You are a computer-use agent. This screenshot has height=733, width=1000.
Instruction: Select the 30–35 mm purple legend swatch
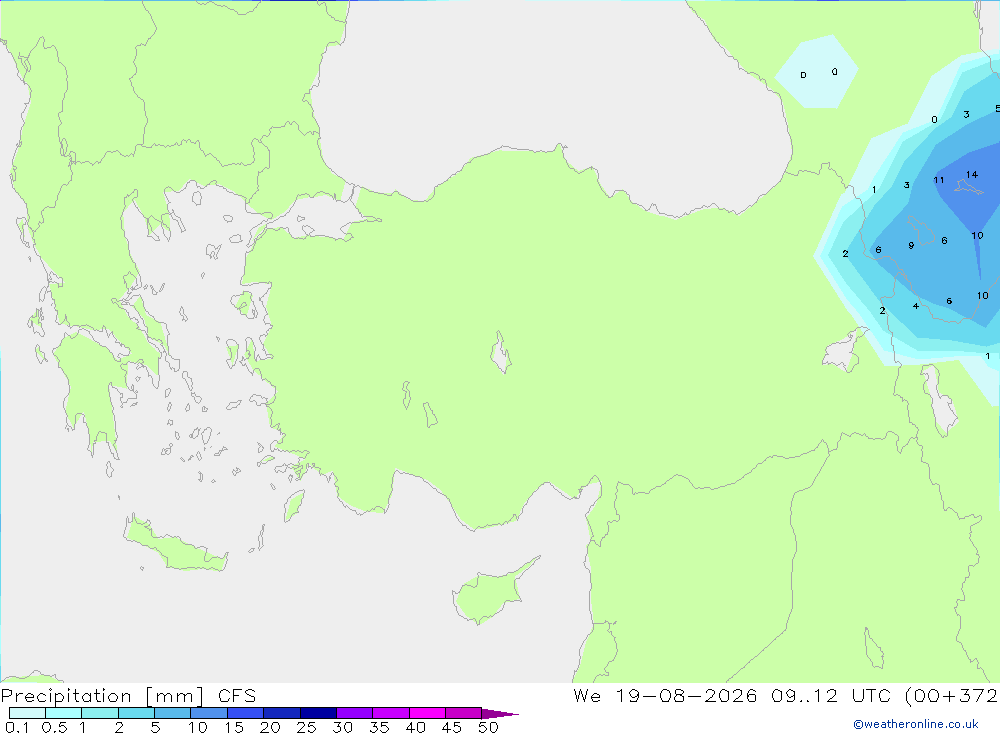point(355,713)
